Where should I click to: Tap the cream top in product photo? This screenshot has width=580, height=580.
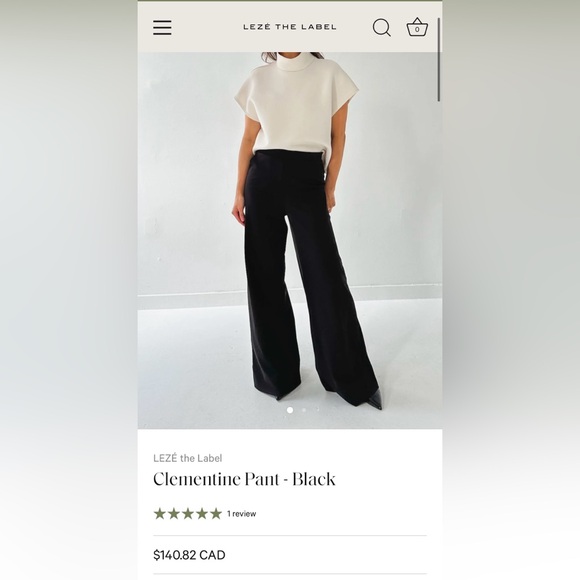[x=296, y=105]
